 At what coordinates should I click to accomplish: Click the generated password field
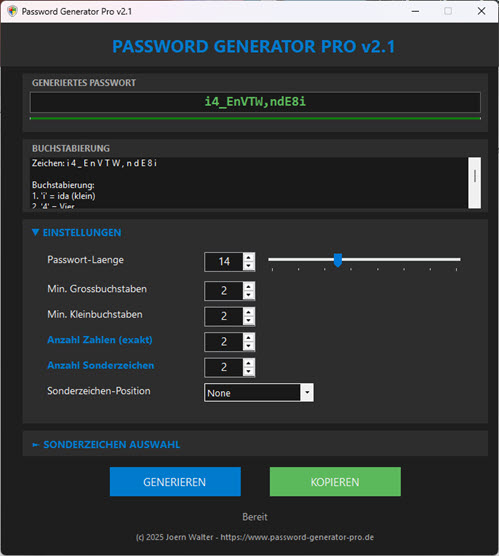(x=255, y=102)
